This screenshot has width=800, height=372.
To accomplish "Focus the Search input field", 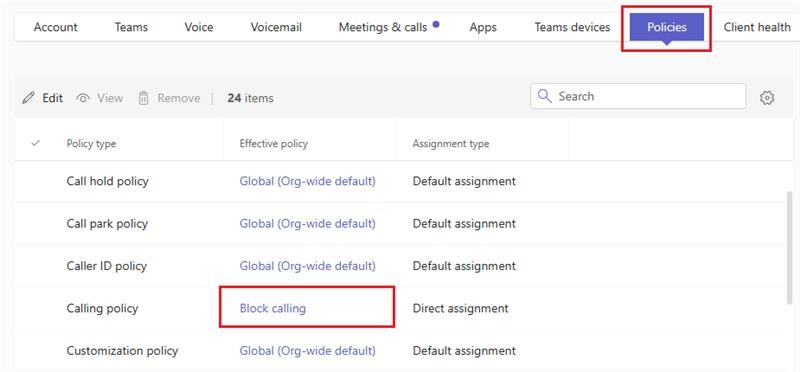I will 638,96.
